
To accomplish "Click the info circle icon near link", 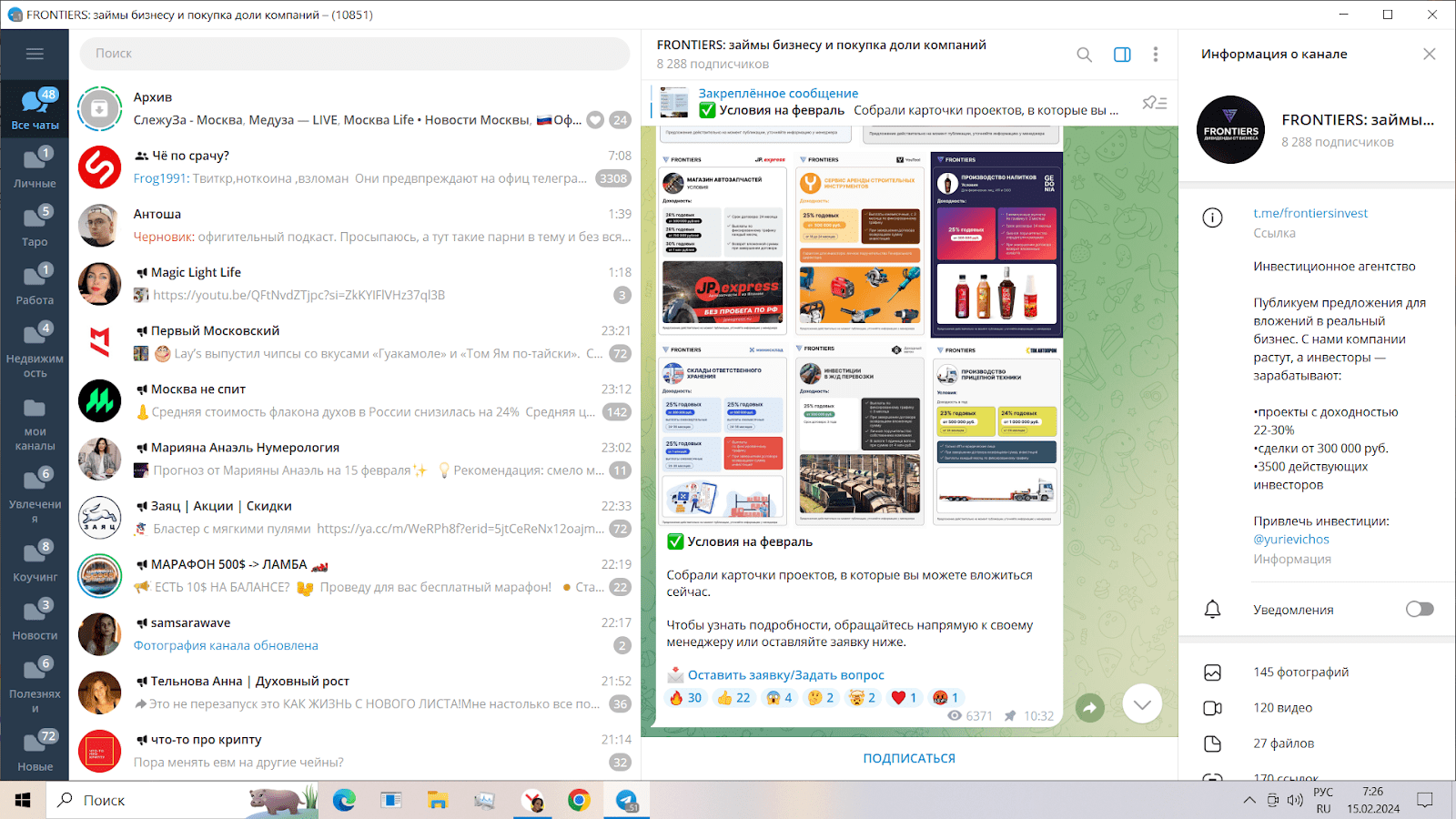I will click(x=1212, y=217).
